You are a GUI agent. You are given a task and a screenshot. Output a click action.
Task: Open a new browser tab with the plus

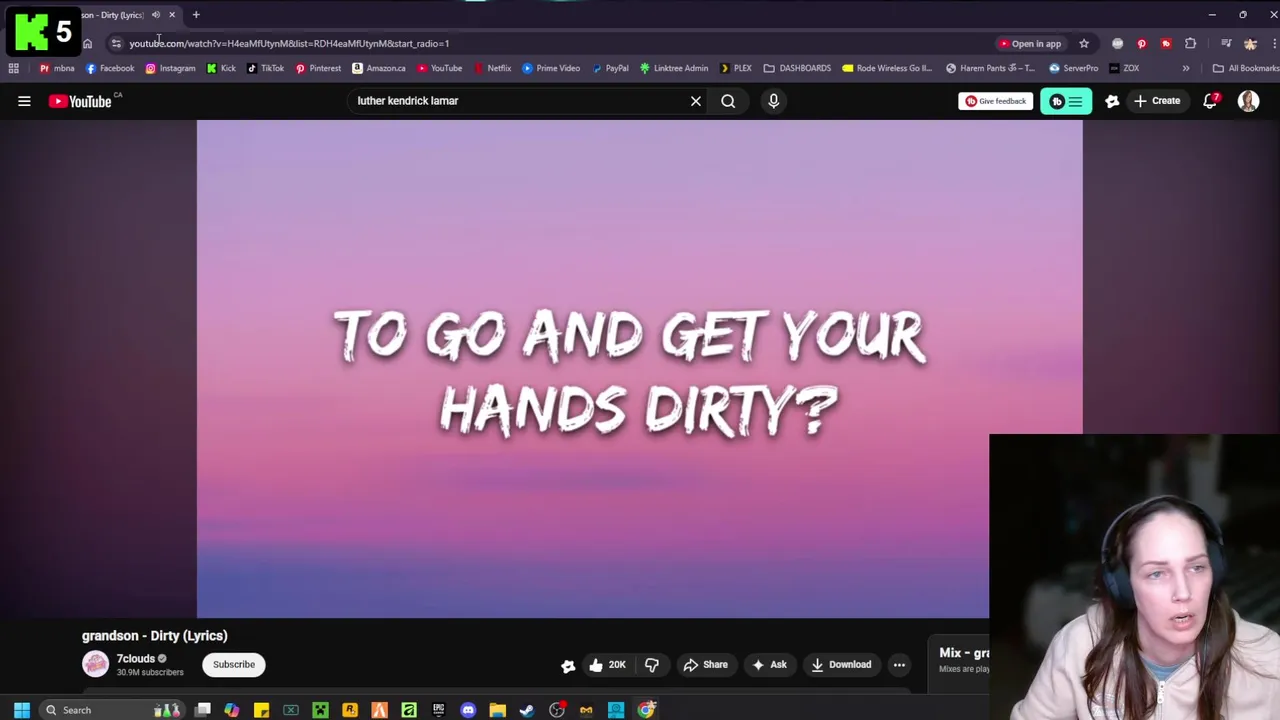(x=196, y=15)
